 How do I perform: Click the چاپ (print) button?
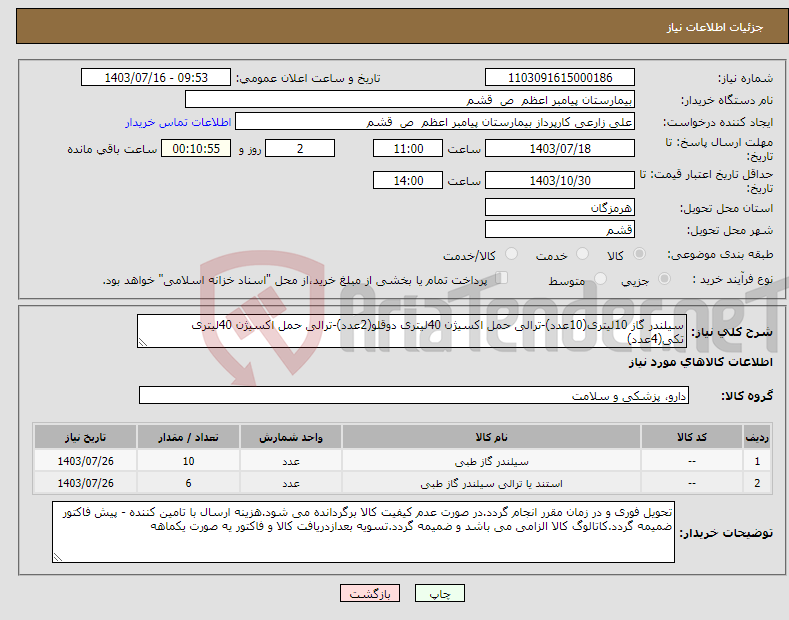pos(439,593)
